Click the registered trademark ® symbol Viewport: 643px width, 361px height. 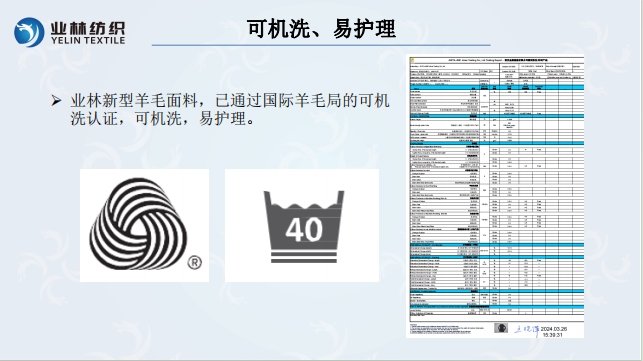pyautogui.click(x=195, y=263)
